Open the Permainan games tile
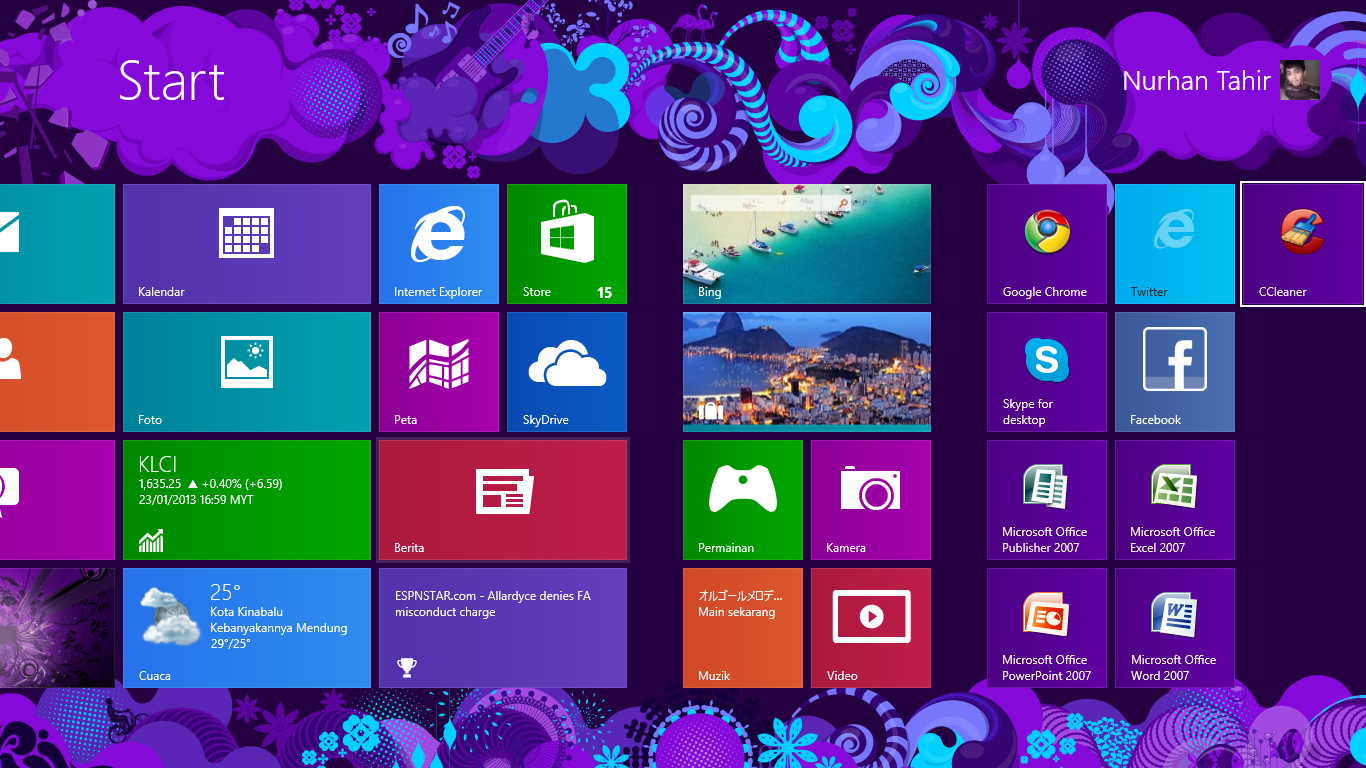 click(743, 500)
